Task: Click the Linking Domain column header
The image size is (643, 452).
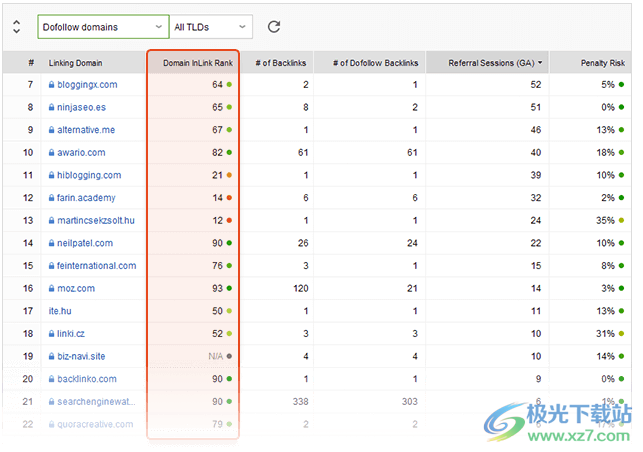Action: [75, 63]
